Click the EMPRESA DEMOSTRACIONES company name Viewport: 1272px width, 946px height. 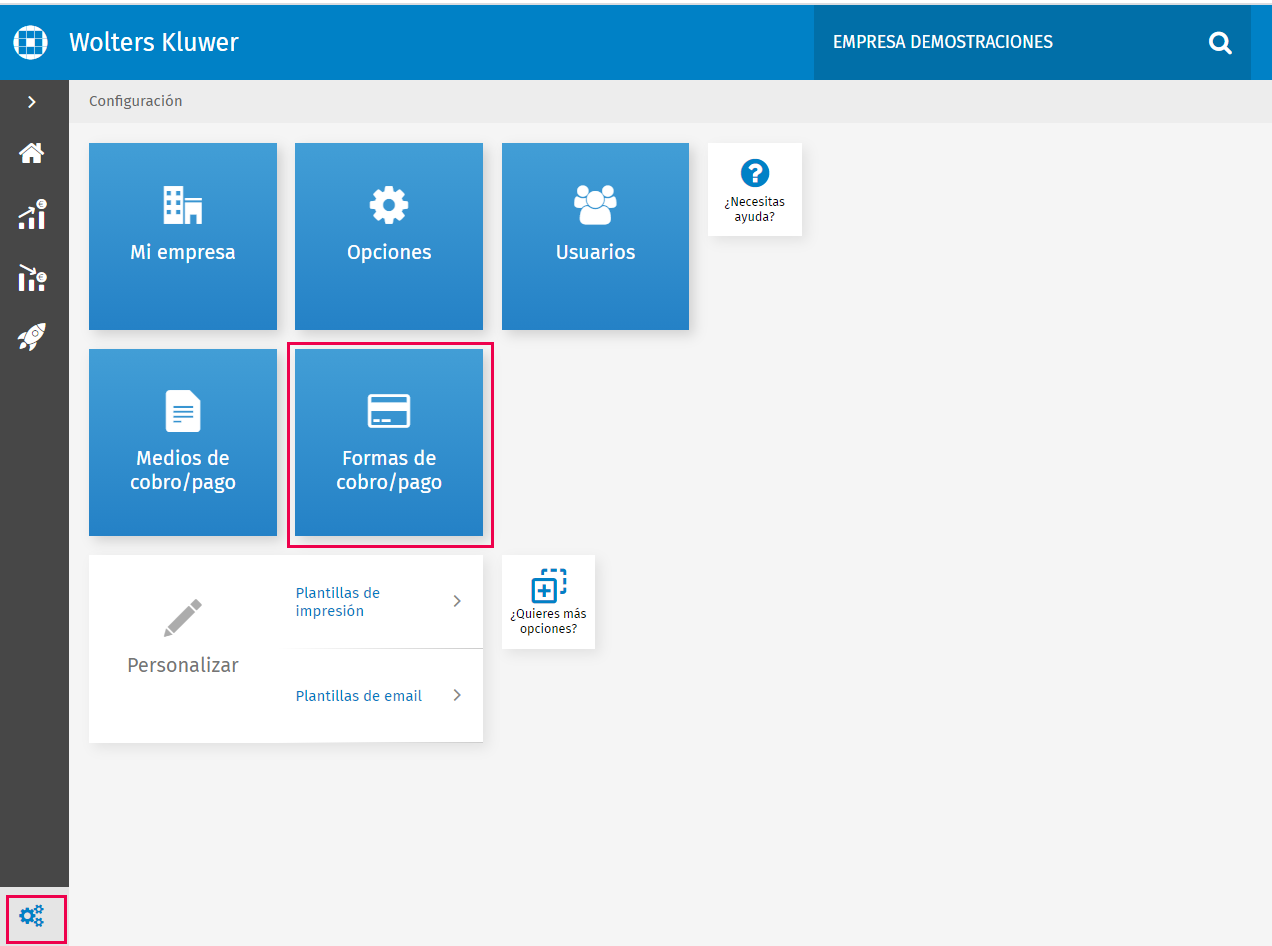pos(943,42)
